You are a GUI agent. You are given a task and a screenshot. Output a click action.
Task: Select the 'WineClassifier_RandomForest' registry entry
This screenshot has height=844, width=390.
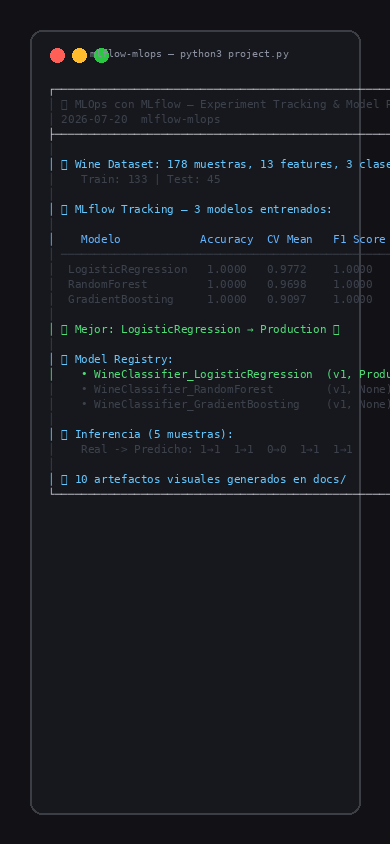[x=183, y=389]
